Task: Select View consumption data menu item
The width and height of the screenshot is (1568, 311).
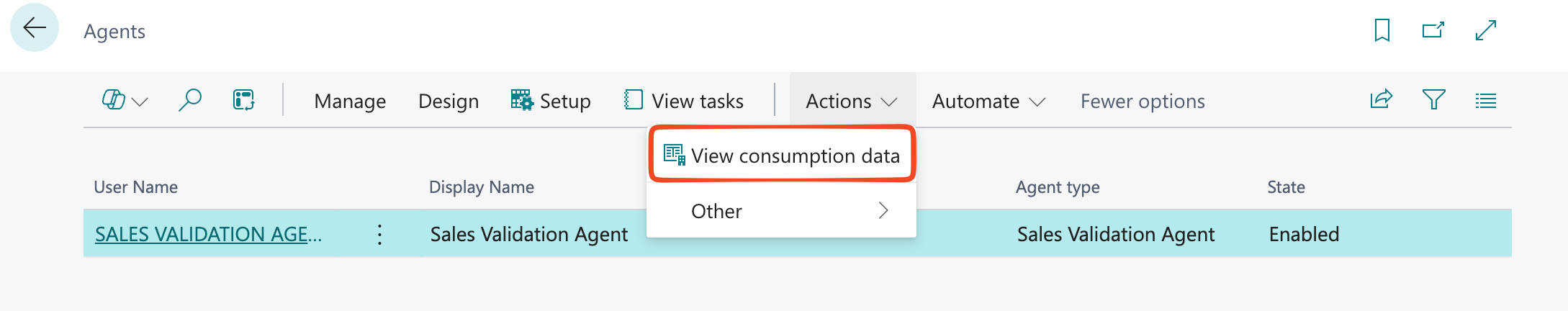Action: (x=782, y=155)
